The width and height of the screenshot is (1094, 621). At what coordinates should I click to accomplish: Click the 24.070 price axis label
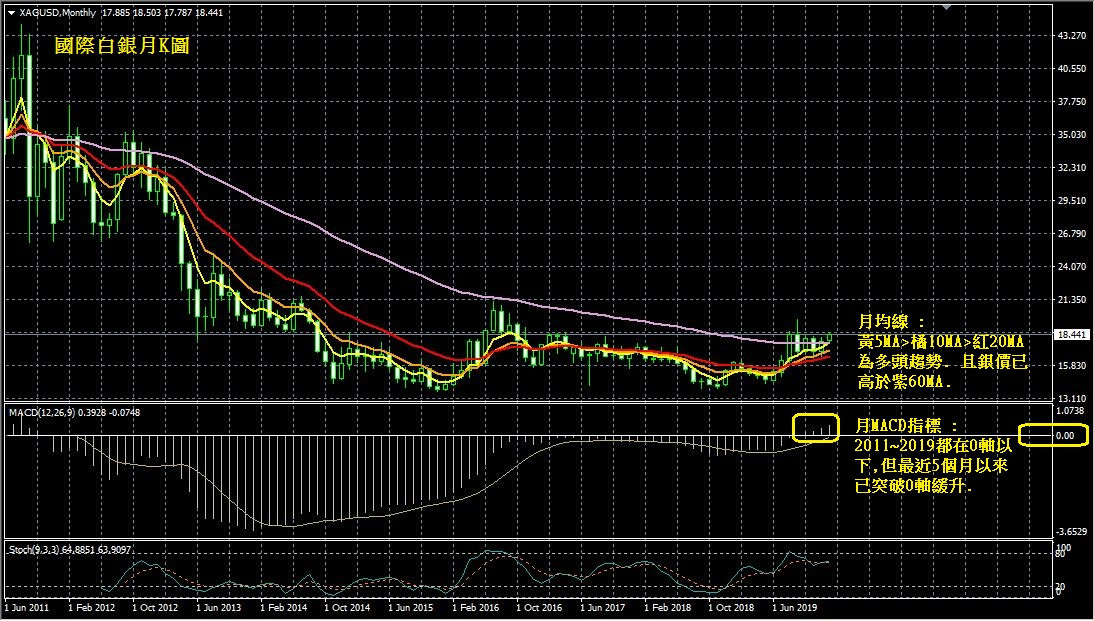[x=1072, y=267]
